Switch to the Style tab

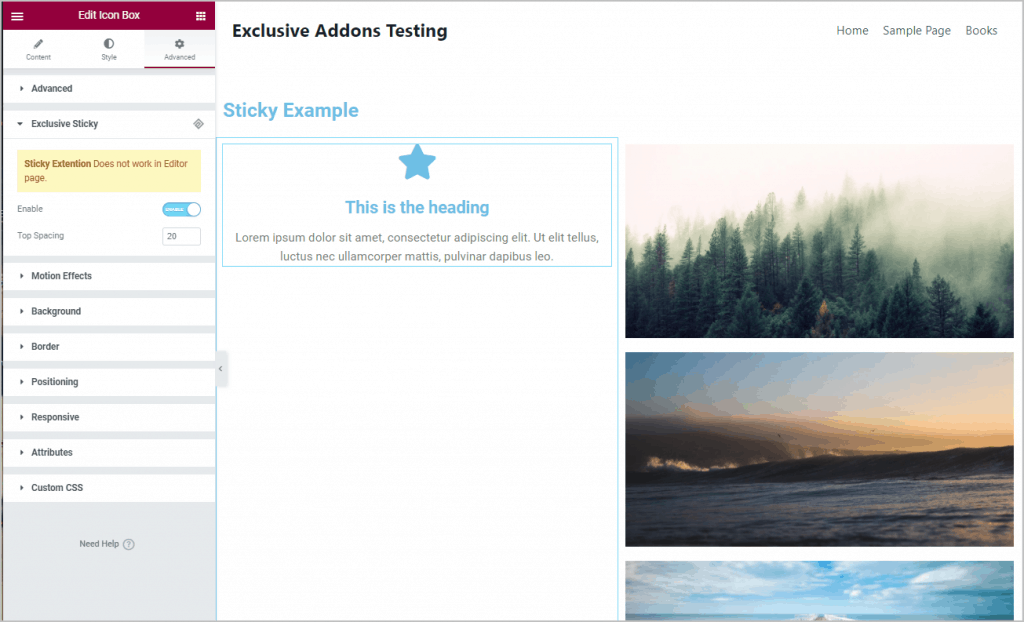(109, 48)
